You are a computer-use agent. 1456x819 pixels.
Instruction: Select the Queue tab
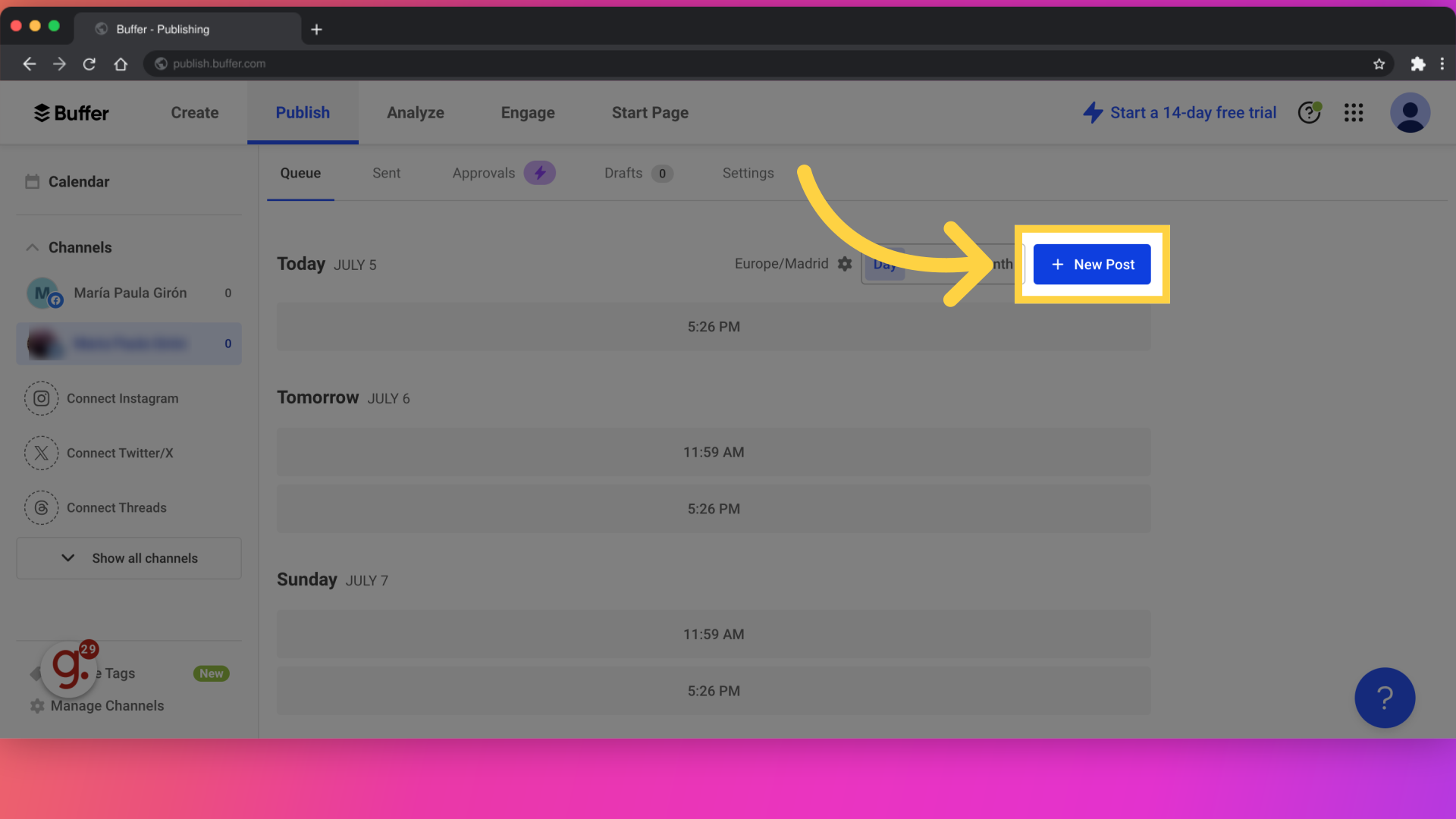point(300,174)
